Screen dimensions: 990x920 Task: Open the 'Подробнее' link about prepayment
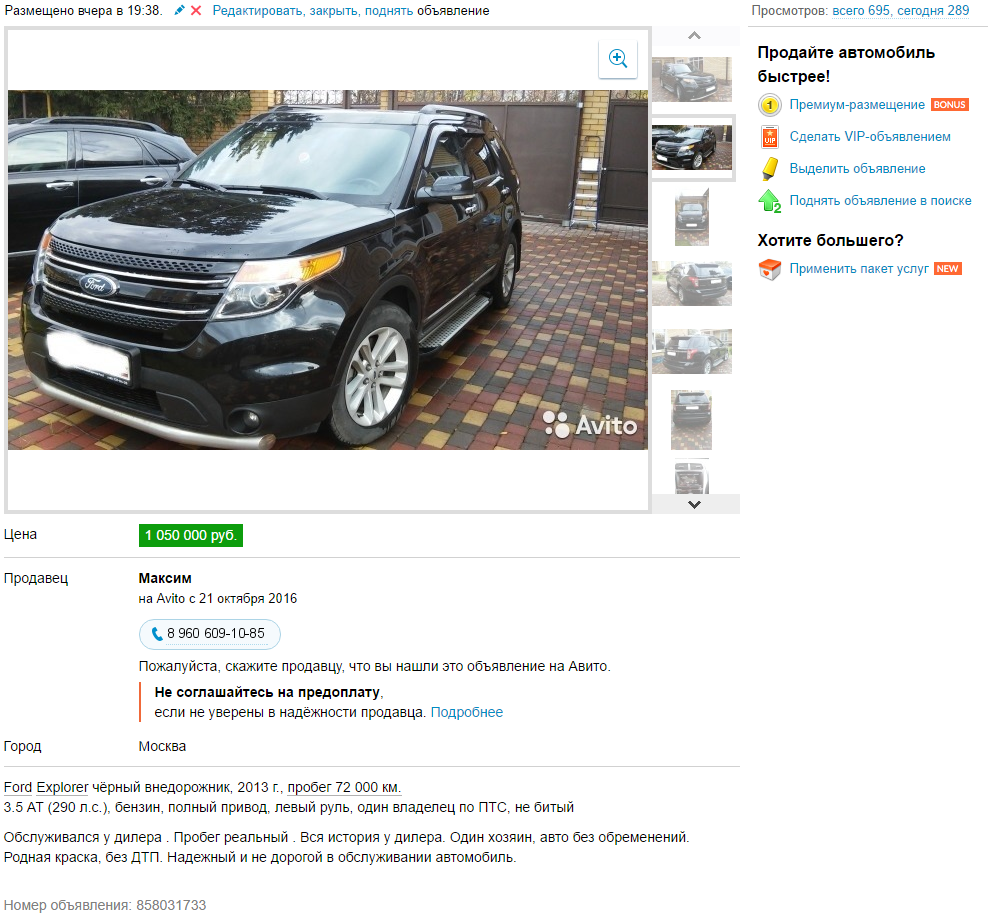(x=467, y=712)
